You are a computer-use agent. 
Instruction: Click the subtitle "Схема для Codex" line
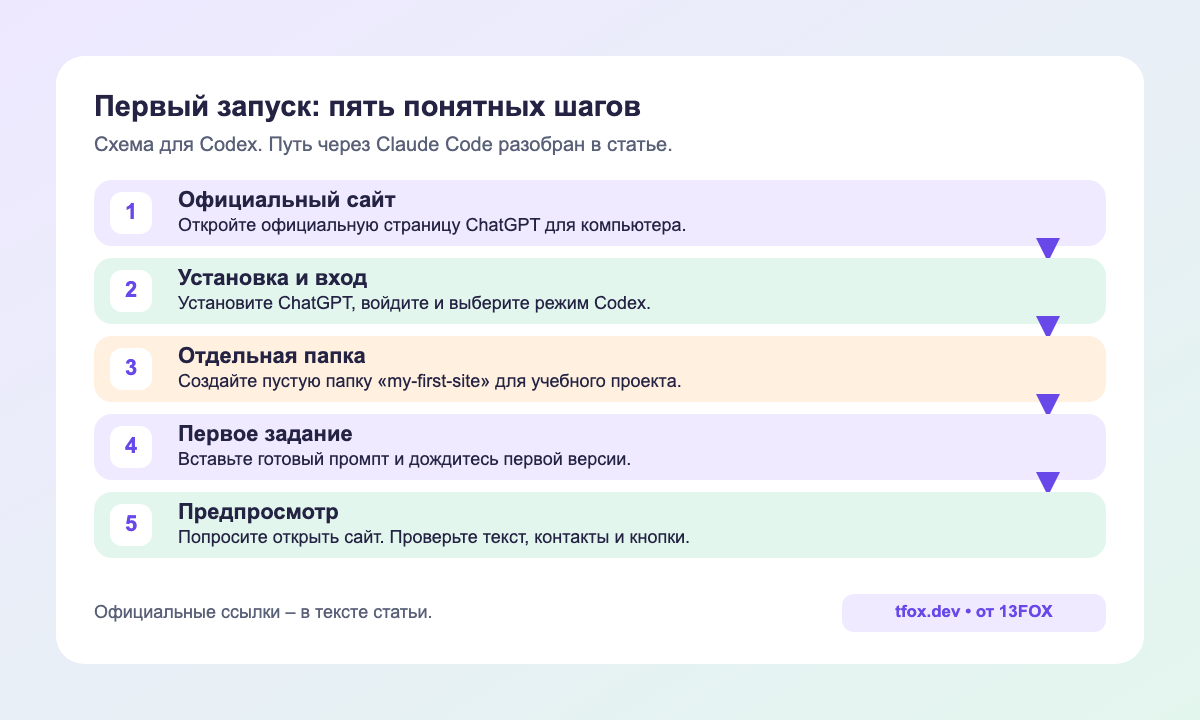(383, 144)
